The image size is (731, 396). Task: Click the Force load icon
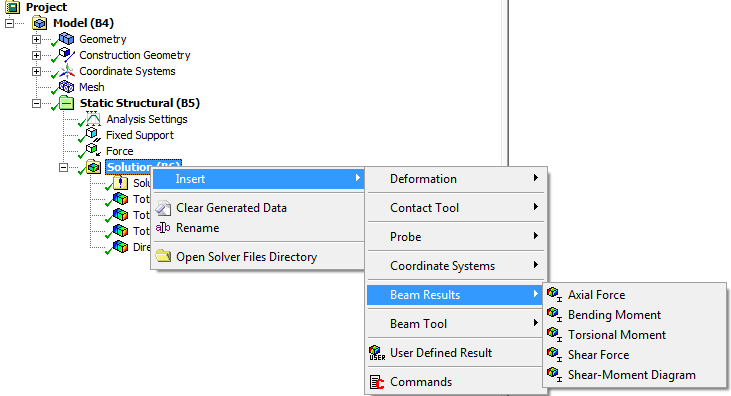point(93,151)
